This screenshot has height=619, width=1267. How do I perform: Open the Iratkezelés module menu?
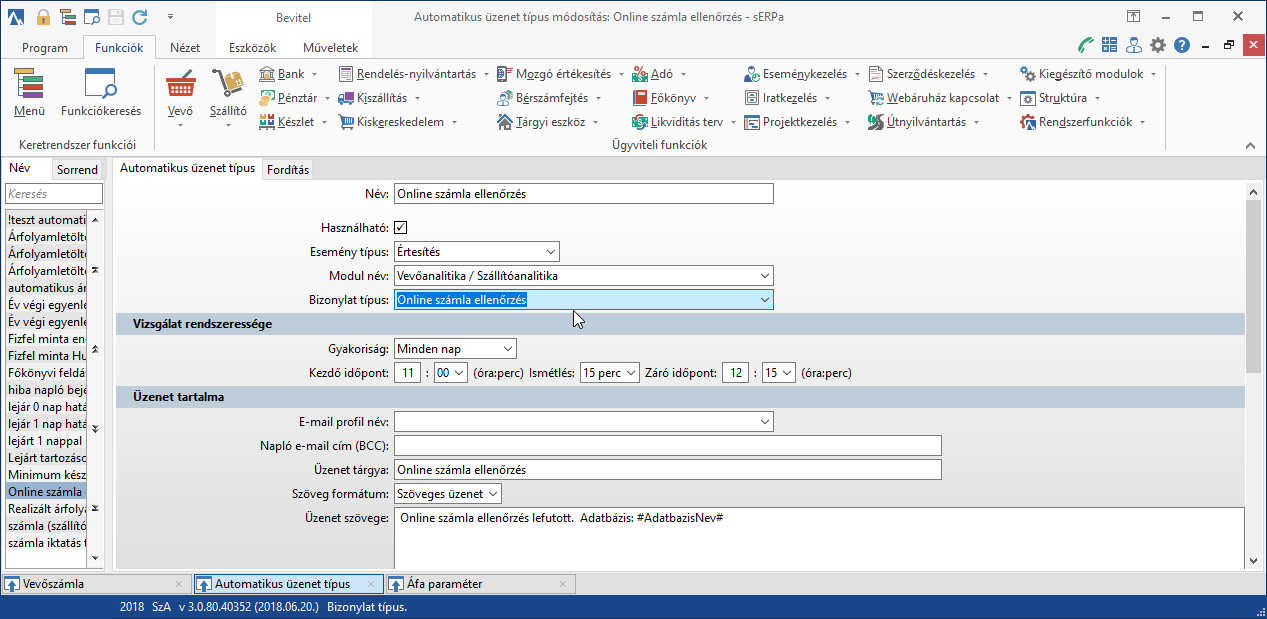(x=789, y=98)
